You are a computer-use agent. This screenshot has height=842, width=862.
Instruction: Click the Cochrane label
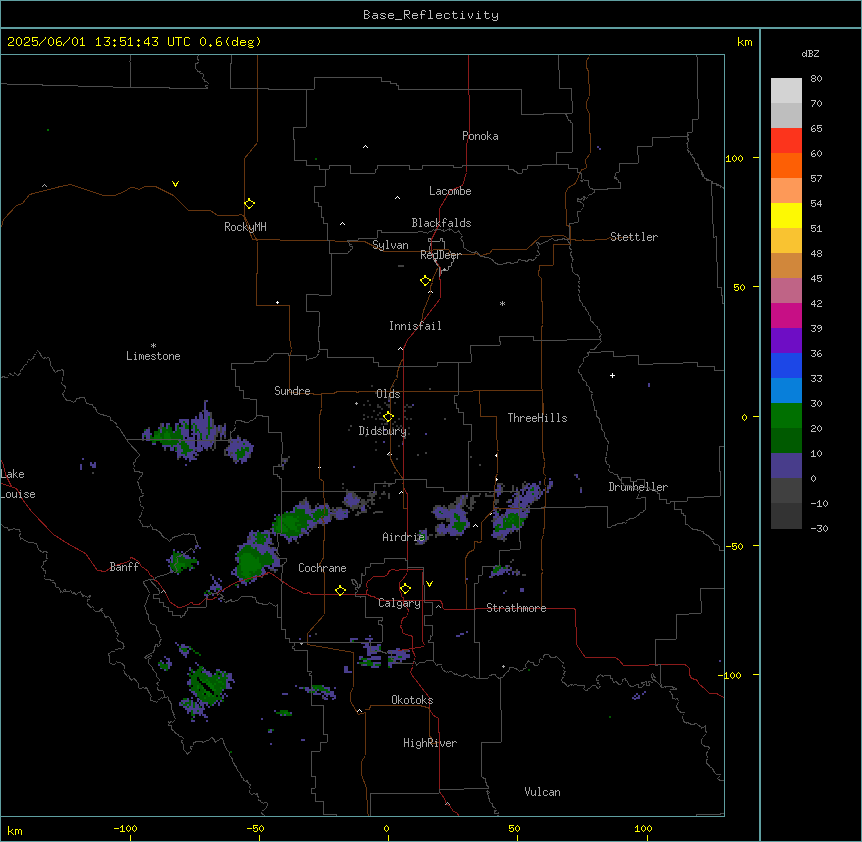(x=322, y=568)
